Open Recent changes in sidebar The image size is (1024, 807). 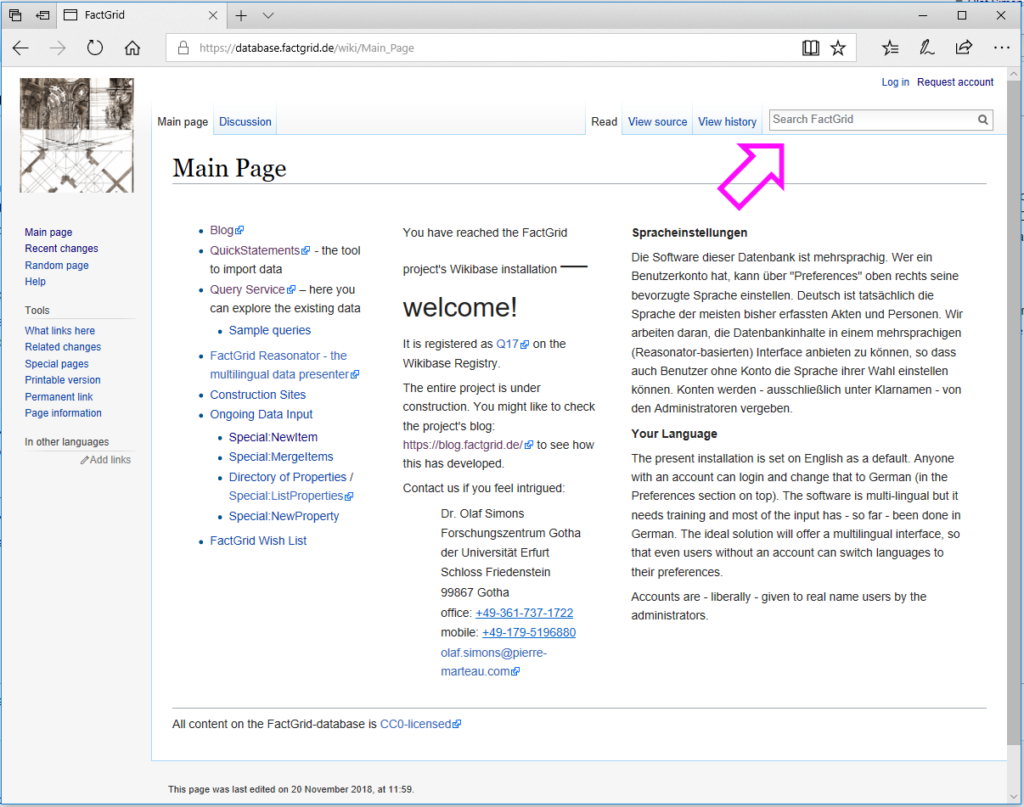[61, 249]
